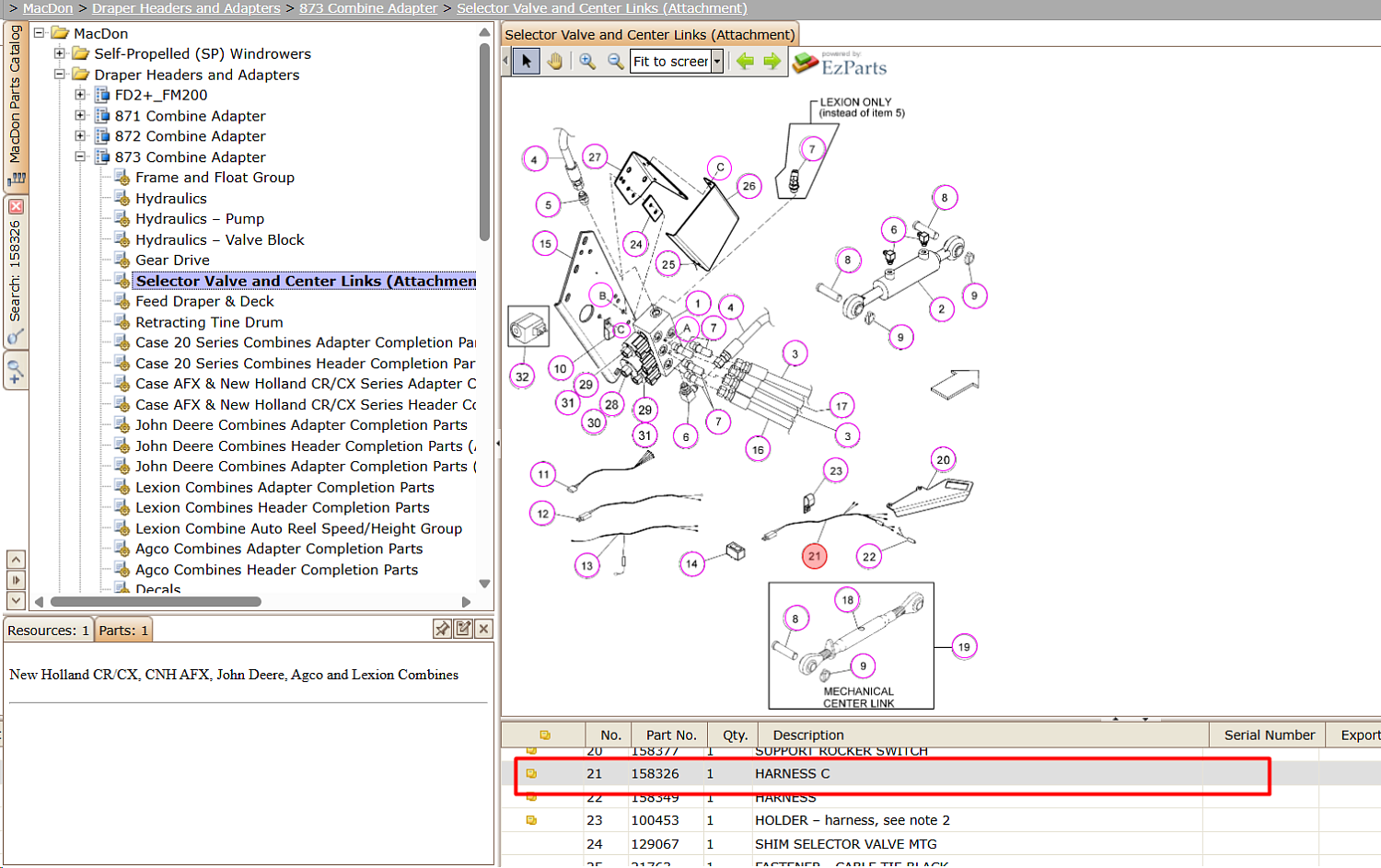Image resolution: width=1381 pixels, height=868 pixels.
Task: Collapse the MacDon root tree node
Action: pyautogui.click(x=40, y=33)
